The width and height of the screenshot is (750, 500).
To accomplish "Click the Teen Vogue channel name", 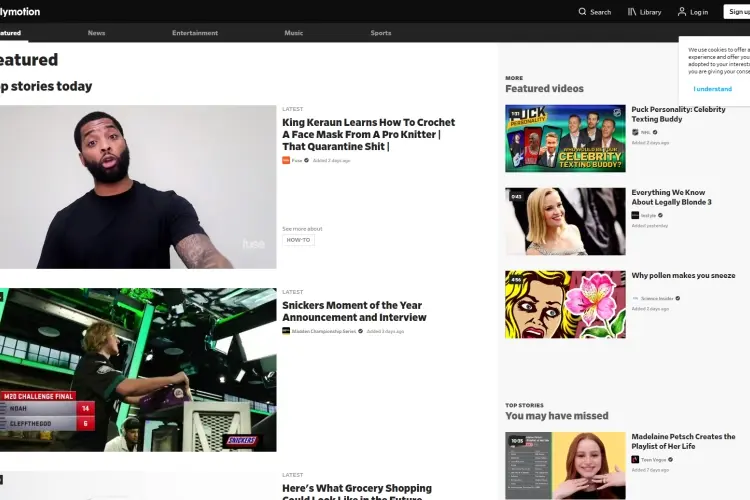I will [x=653, y=460].
